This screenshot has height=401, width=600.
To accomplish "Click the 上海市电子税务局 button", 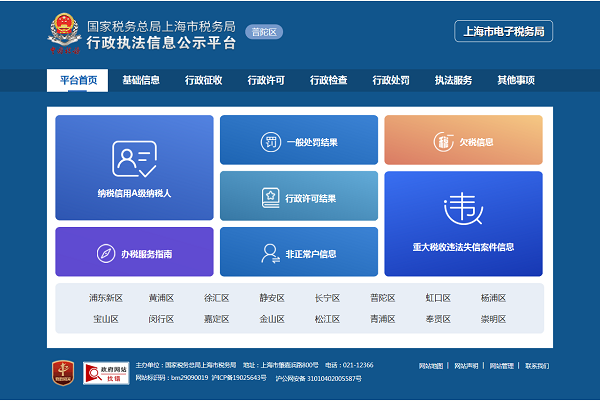I will coord(503,32).
